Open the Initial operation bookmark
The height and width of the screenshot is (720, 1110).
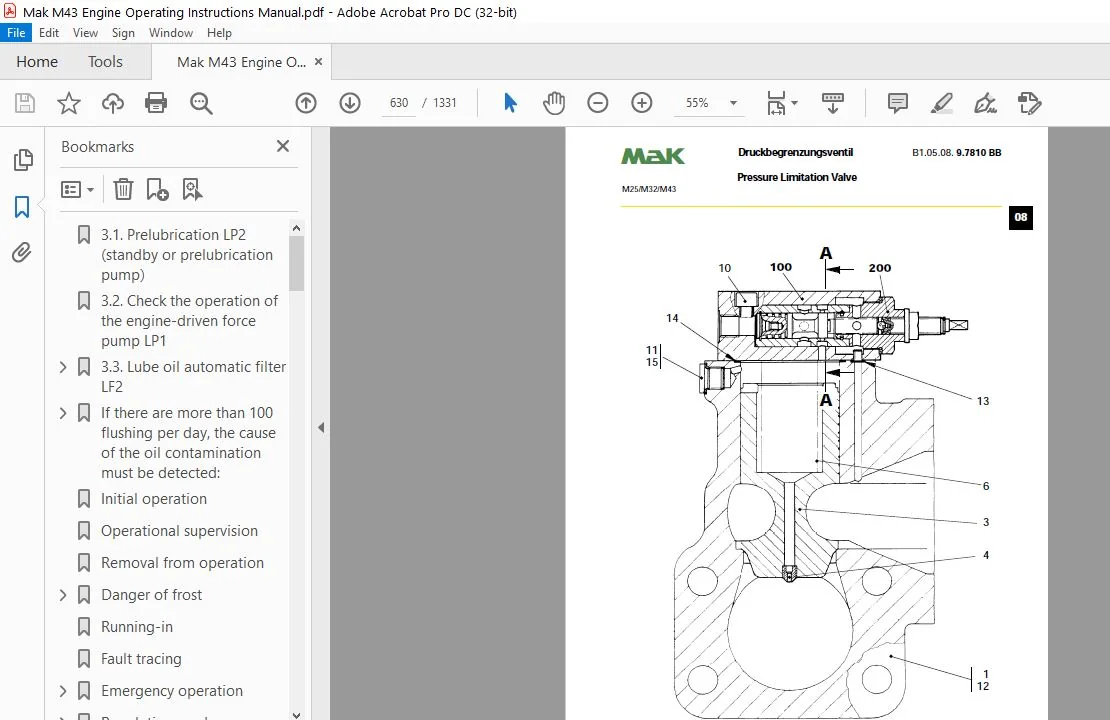pos(154,499)
